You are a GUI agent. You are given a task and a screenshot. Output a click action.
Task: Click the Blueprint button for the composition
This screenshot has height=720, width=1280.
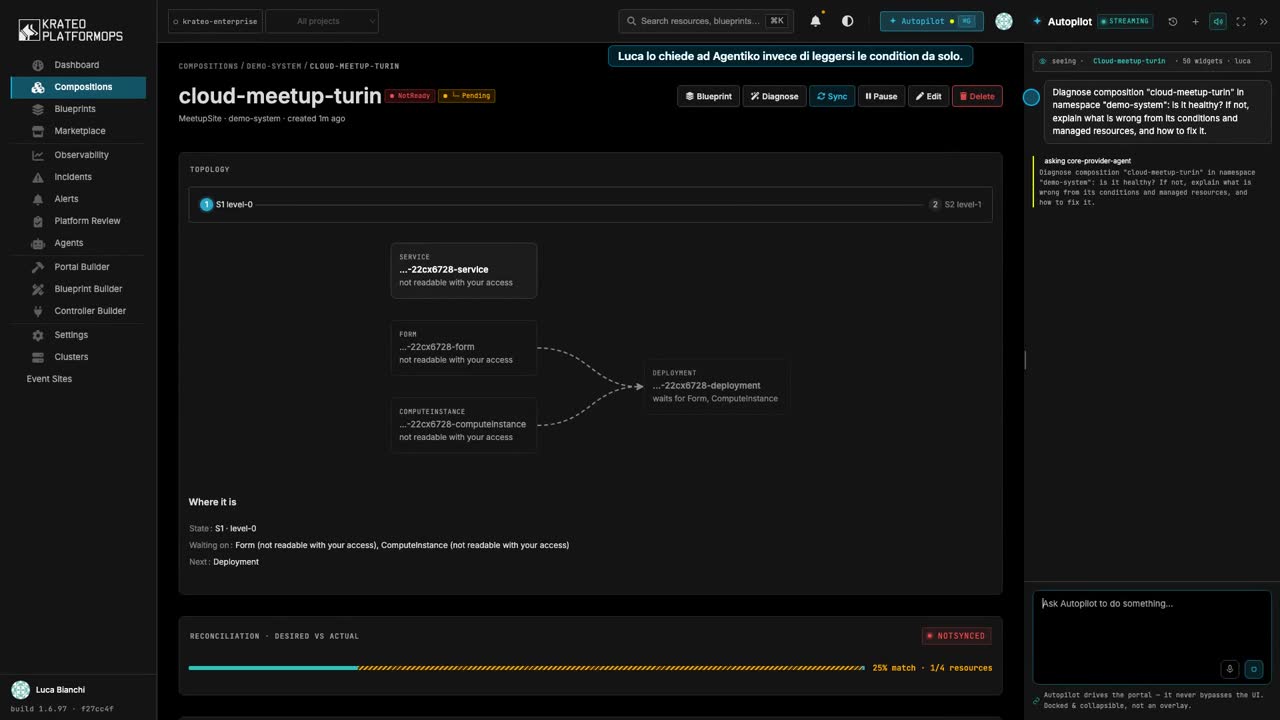click(708, 96)
